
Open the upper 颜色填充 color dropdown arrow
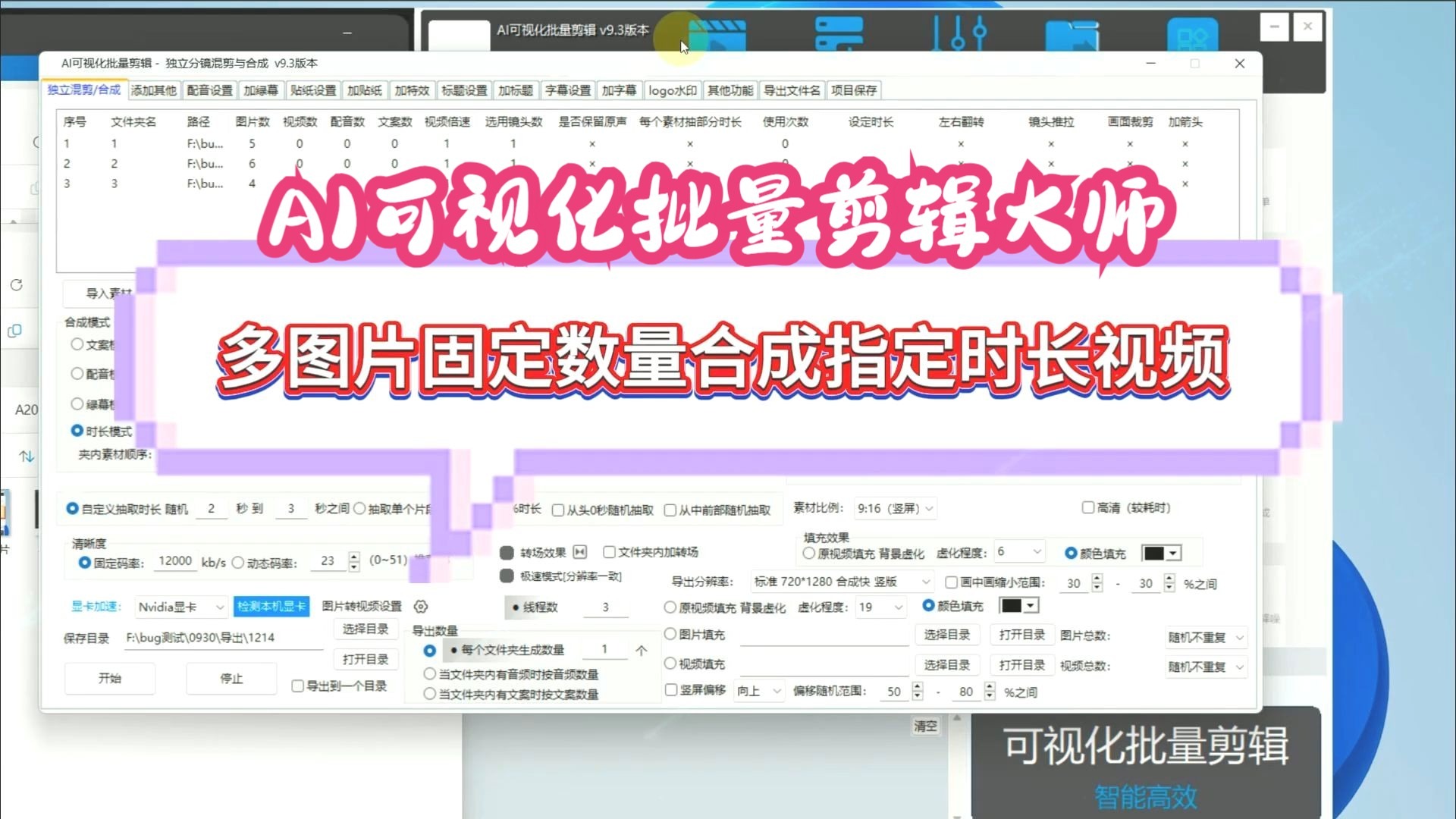1173,554
